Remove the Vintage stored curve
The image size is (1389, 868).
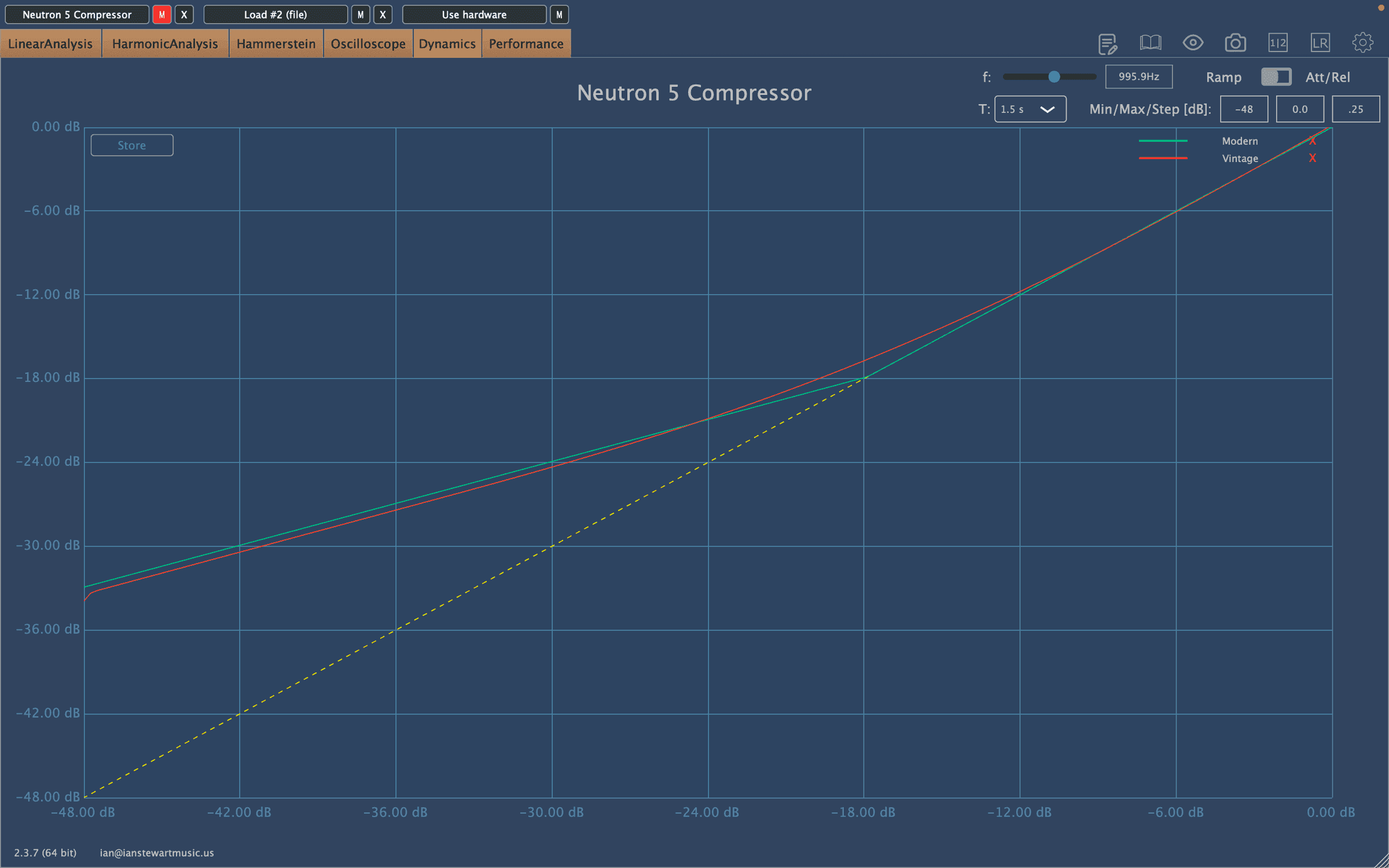tap(1313, 158)
